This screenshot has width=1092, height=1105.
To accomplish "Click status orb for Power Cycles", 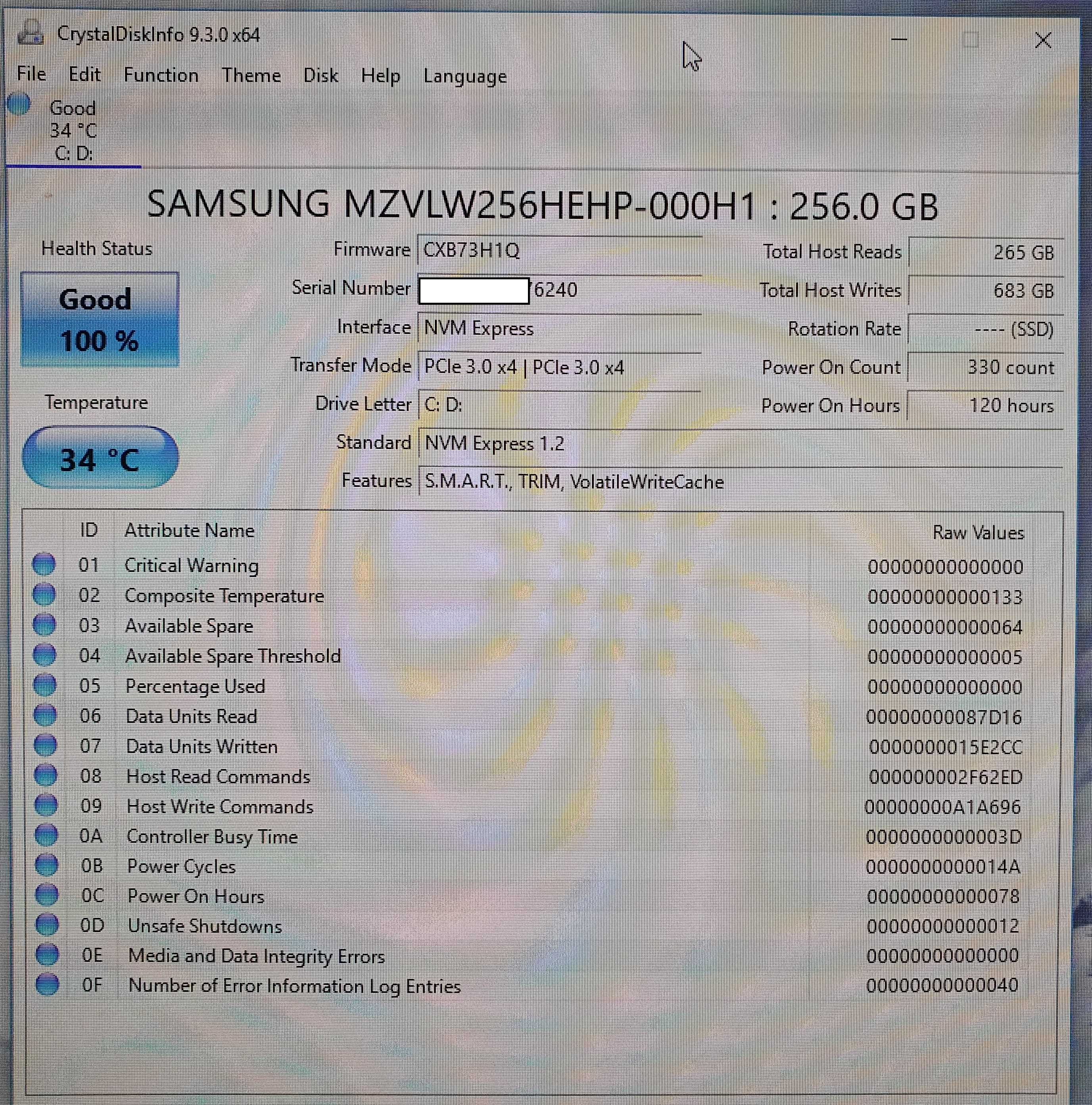I will (x=46, y=865).
